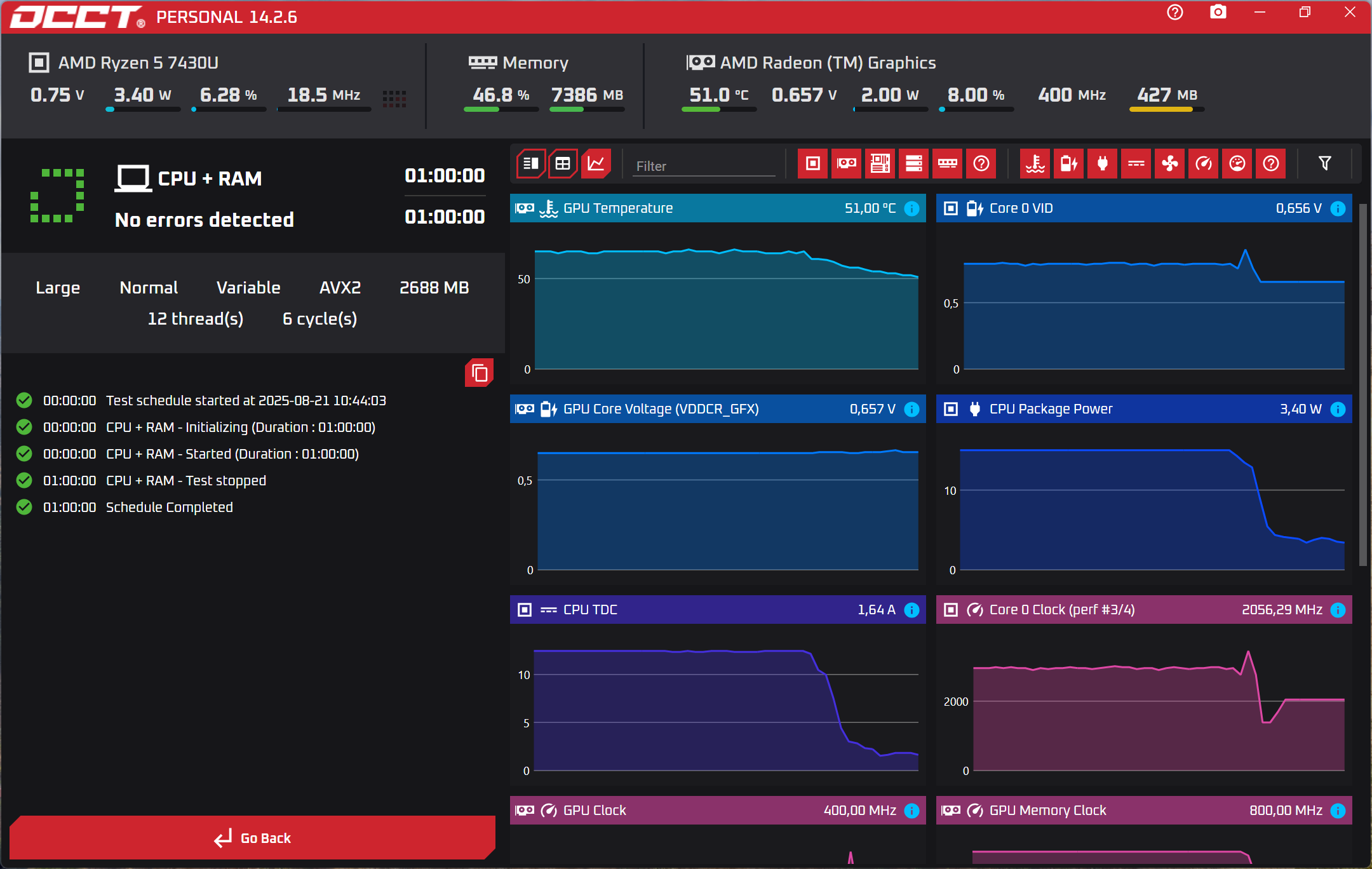Switch to graph view mode
Image resolution: width=1372 pixels, height=869 pixels.
[596, 164]
